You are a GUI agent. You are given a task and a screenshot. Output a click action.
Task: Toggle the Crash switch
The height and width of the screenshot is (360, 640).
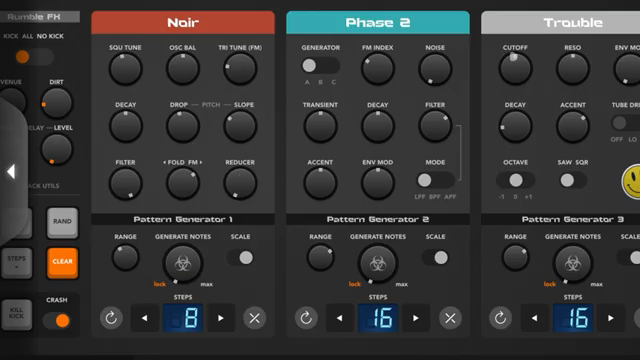click(57, 321)
